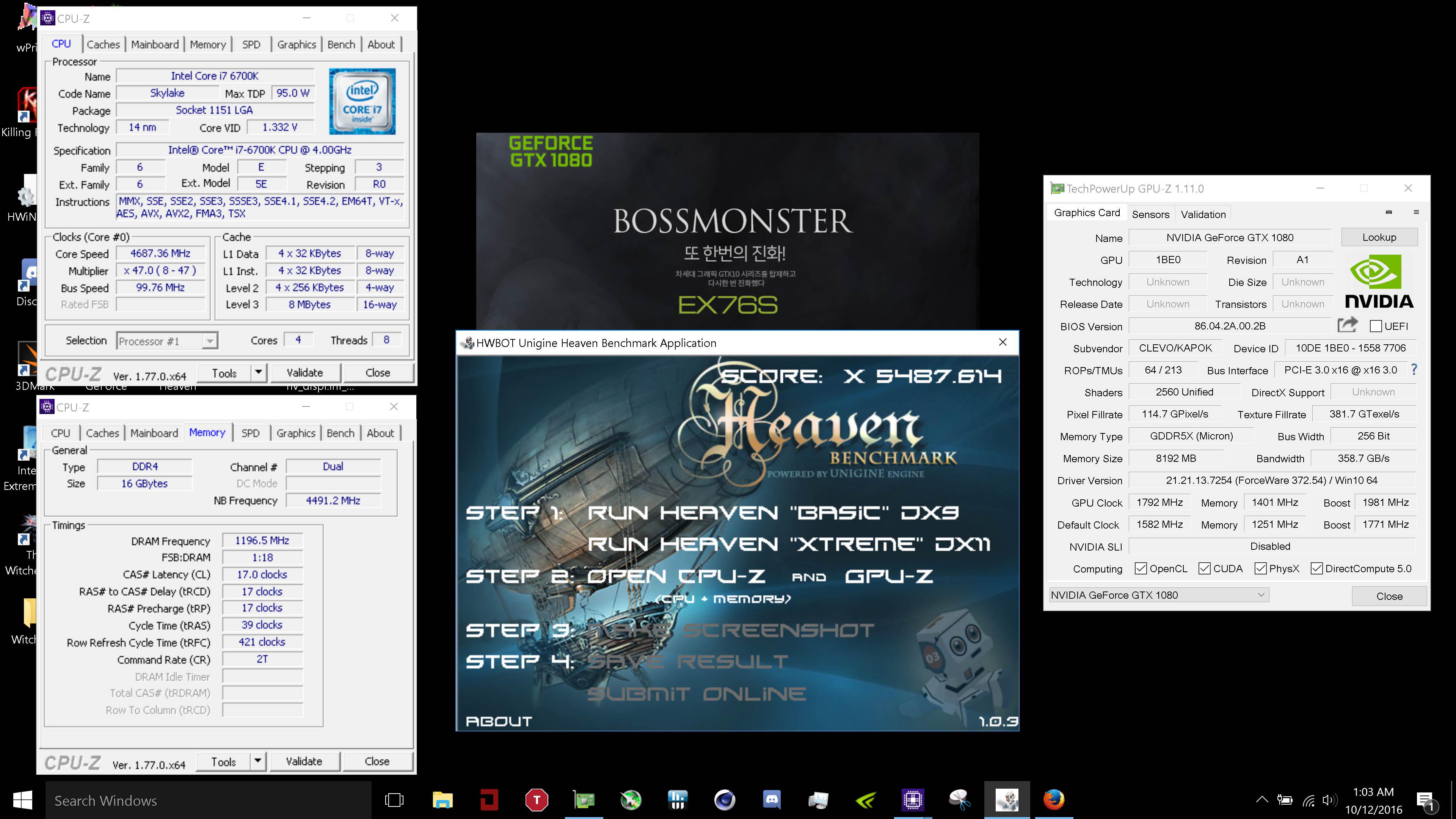The image size is (1456, 819).
Task: Select the Discord desktop shortcut
Action: pos(27,282)
